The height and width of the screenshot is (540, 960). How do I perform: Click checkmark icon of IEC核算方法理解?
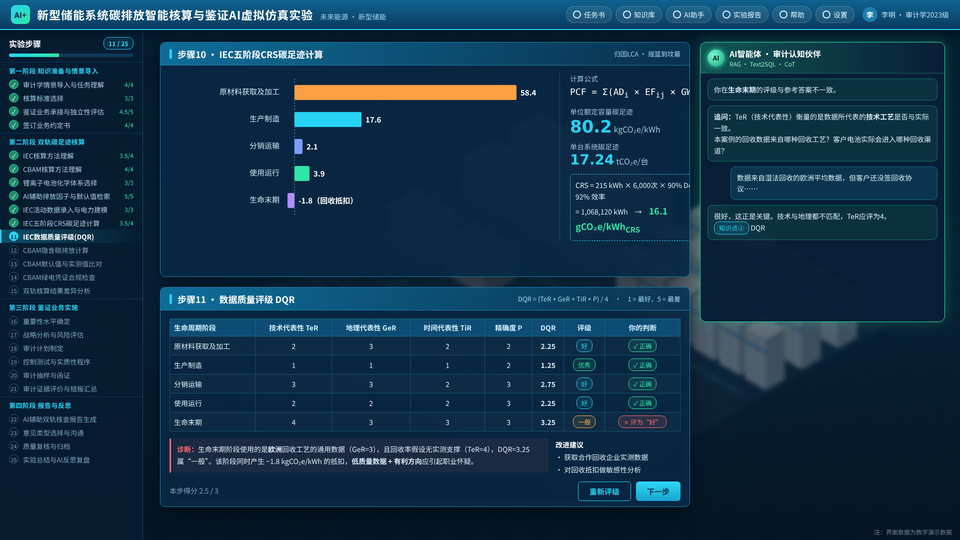tap(13, 156)
